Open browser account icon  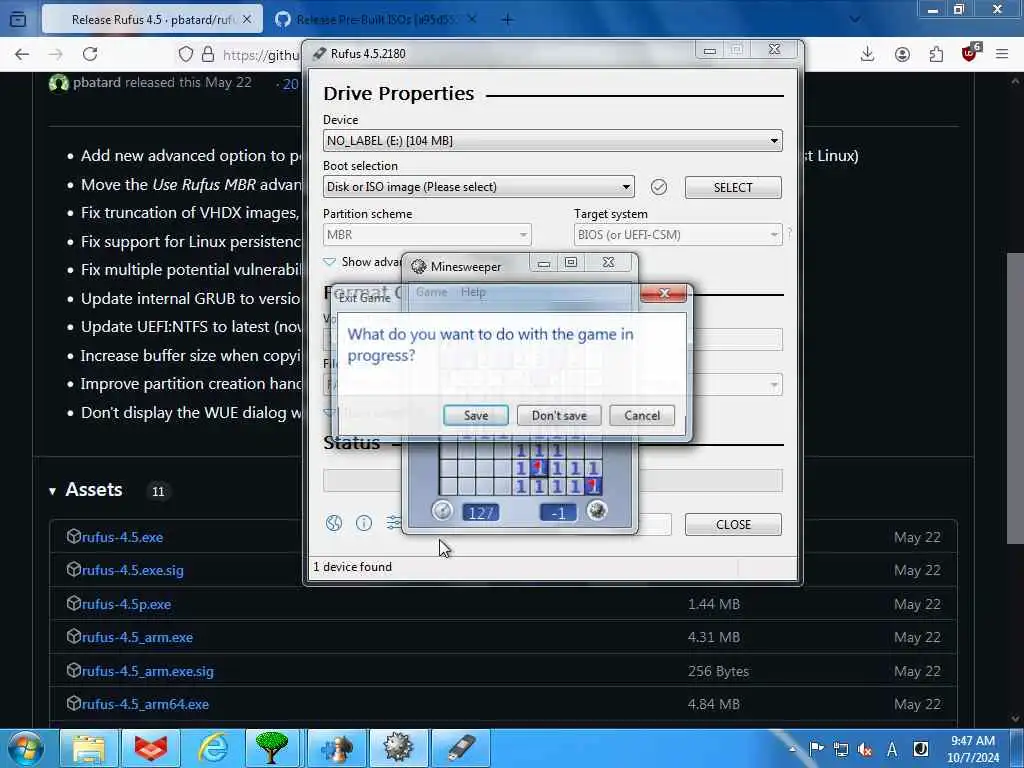click(903, 54)
